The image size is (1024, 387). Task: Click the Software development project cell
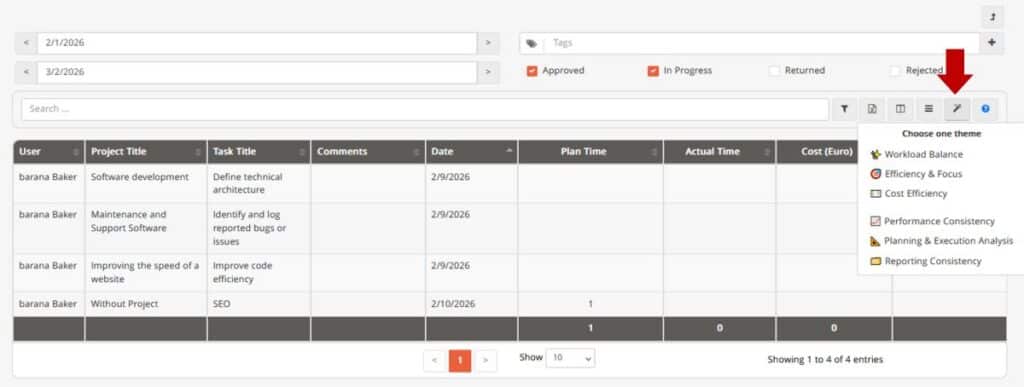146,183
